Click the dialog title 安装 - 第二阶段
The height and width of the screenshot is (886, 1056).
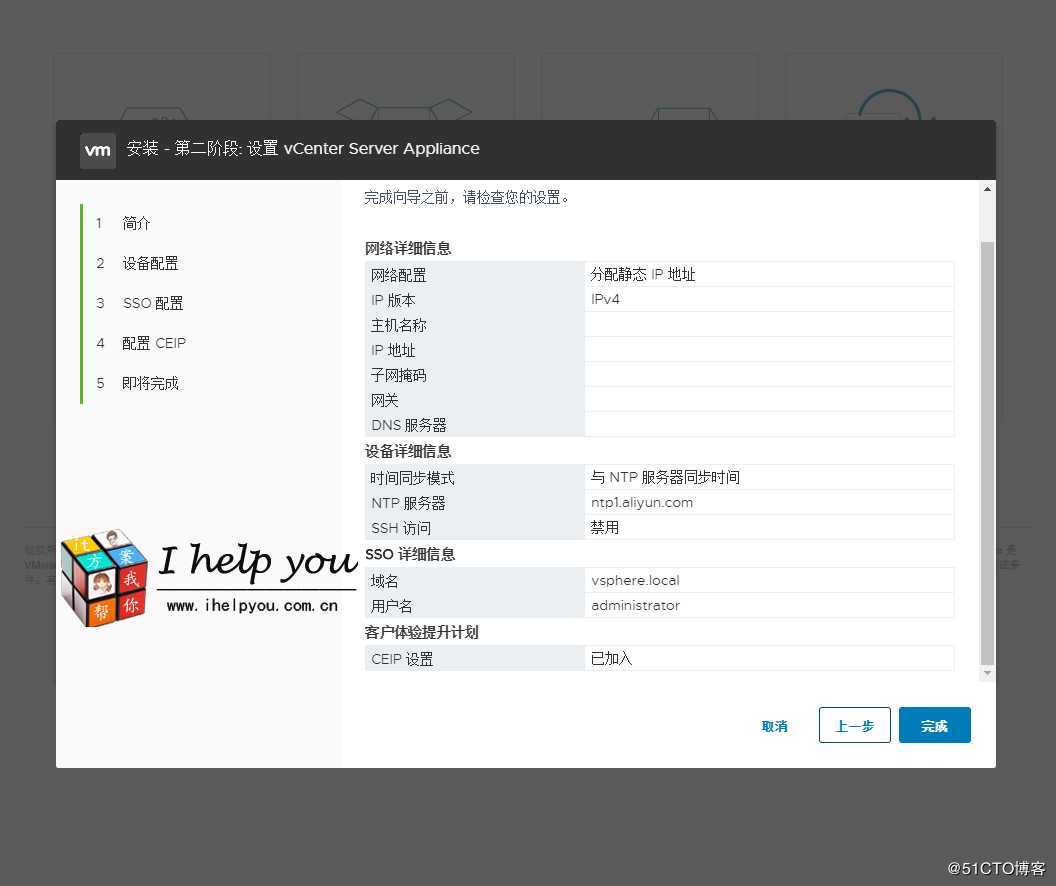303,148
